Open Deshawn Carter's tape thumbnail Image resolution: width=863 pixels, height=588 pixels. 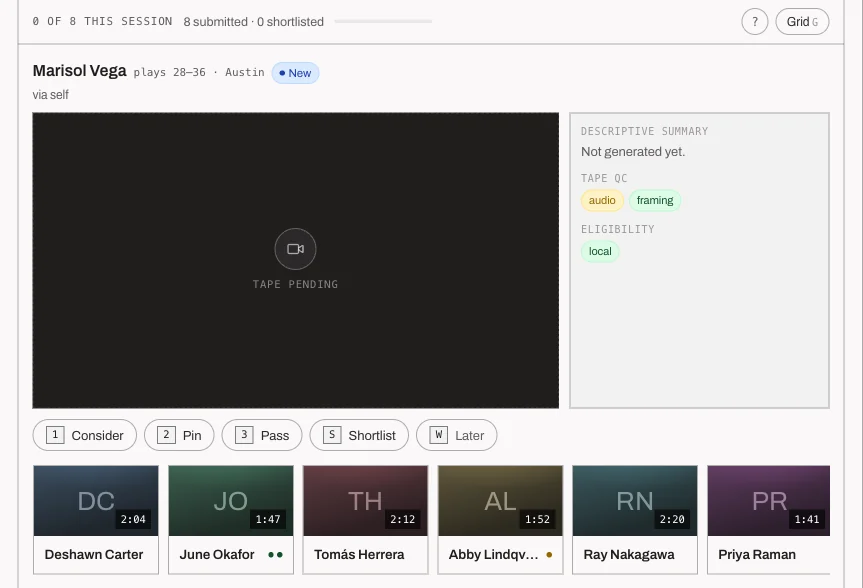pos(96,500)
